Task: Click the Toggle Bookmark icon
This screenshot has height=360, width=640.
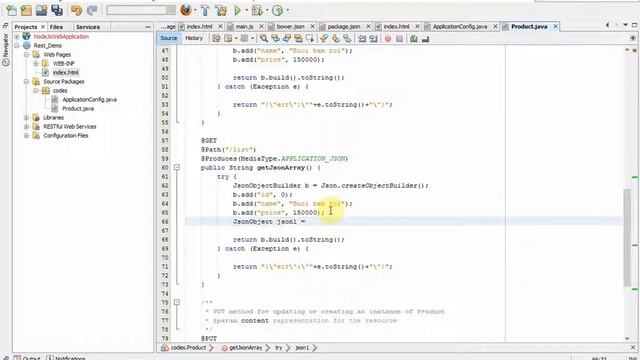Action: (347, 38)
